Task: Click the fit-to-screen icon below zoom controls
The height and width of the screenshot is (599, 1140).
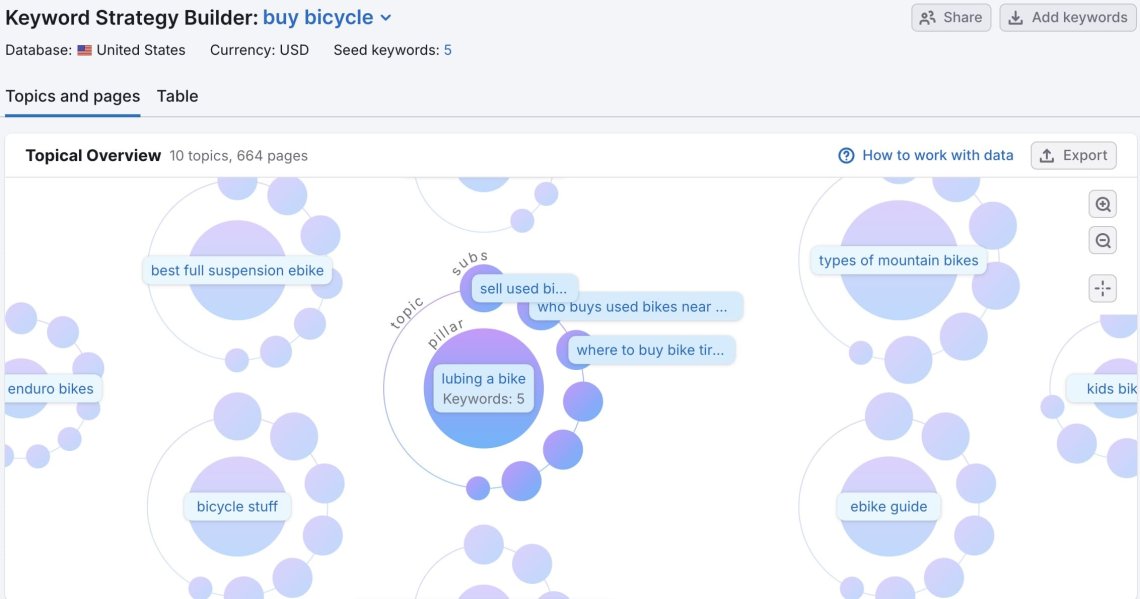Action: (1102, 288)
